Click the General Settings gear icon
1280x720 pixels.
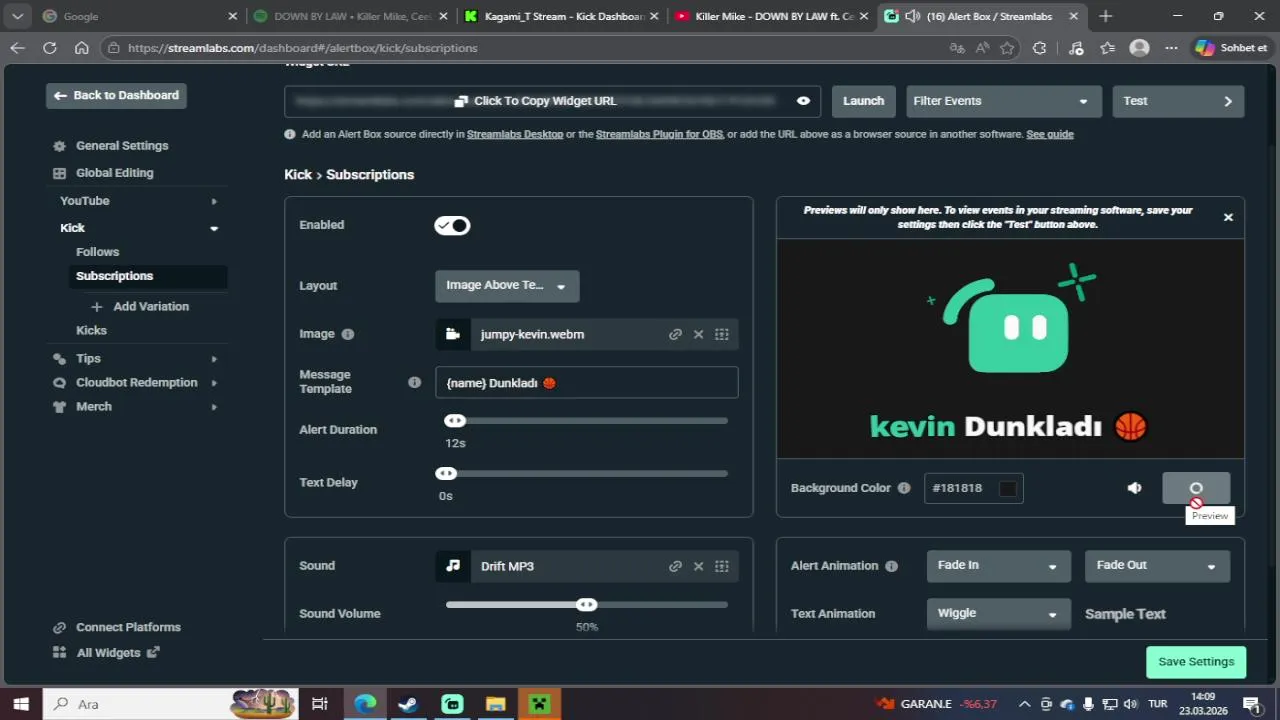point(59,146)
